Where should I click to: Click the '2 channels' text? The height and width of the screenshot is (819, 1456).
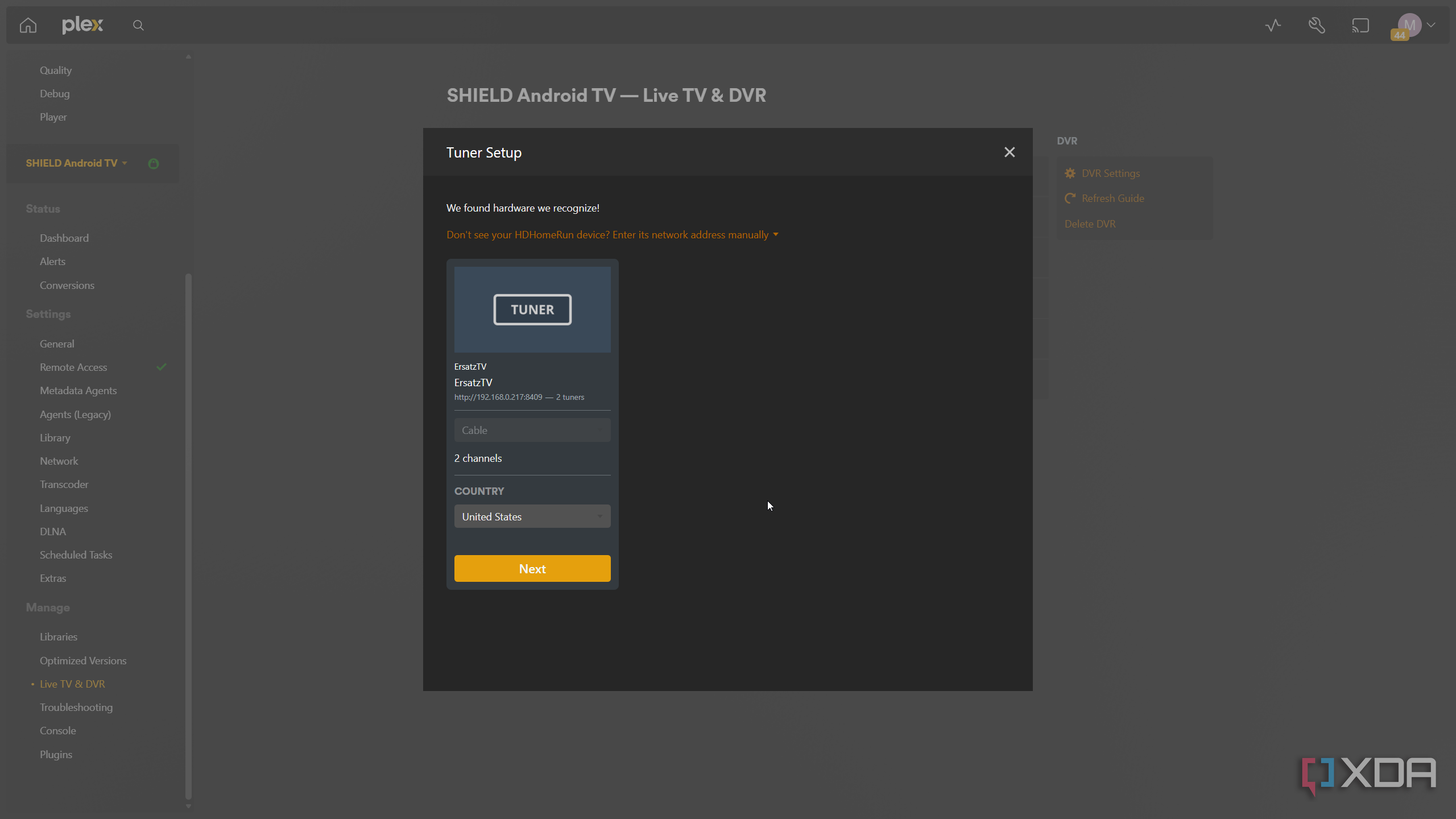[478, 458]
